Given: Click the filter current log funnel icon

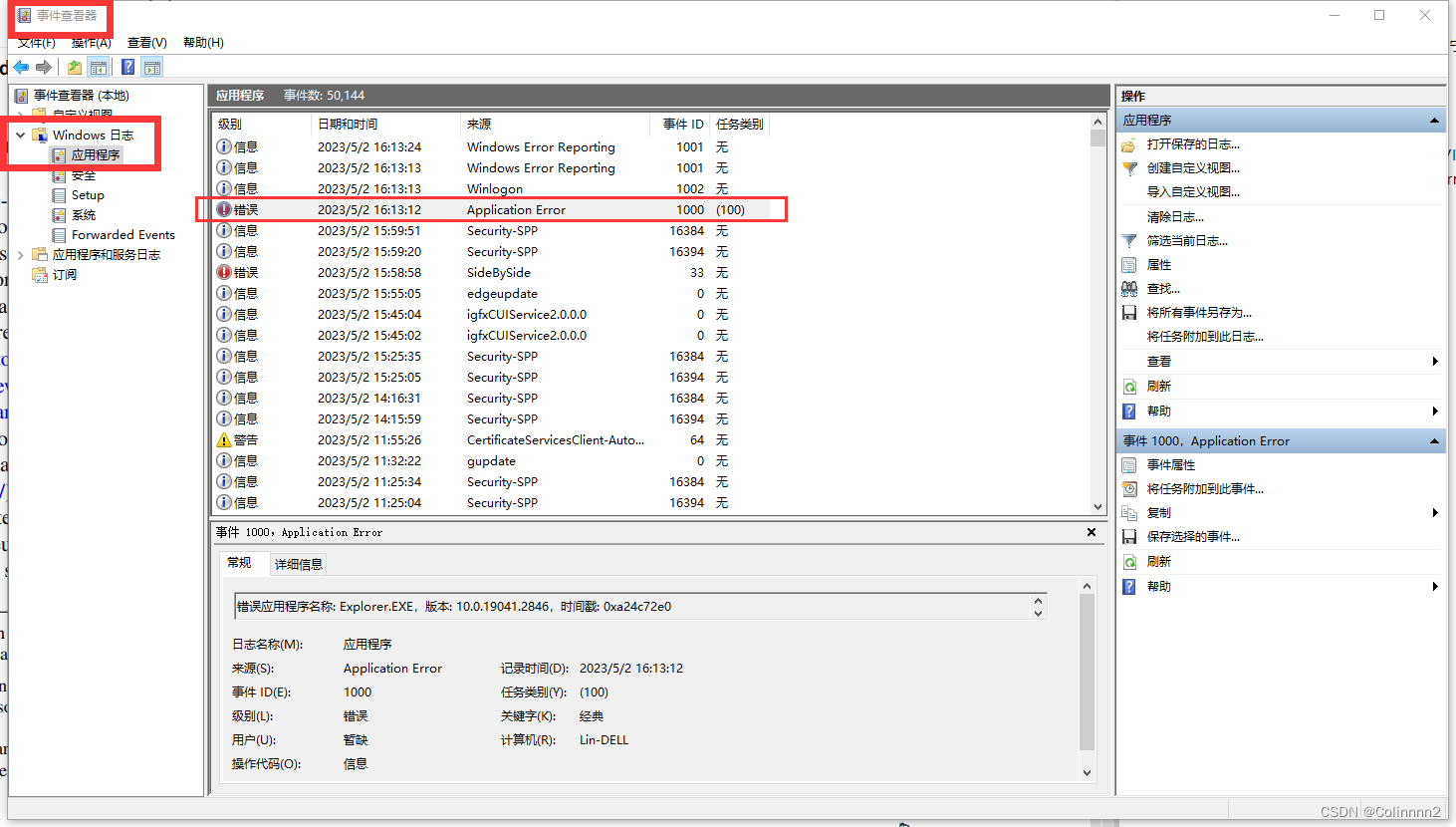Looking at the screenshot, I should pos(1129,241).
